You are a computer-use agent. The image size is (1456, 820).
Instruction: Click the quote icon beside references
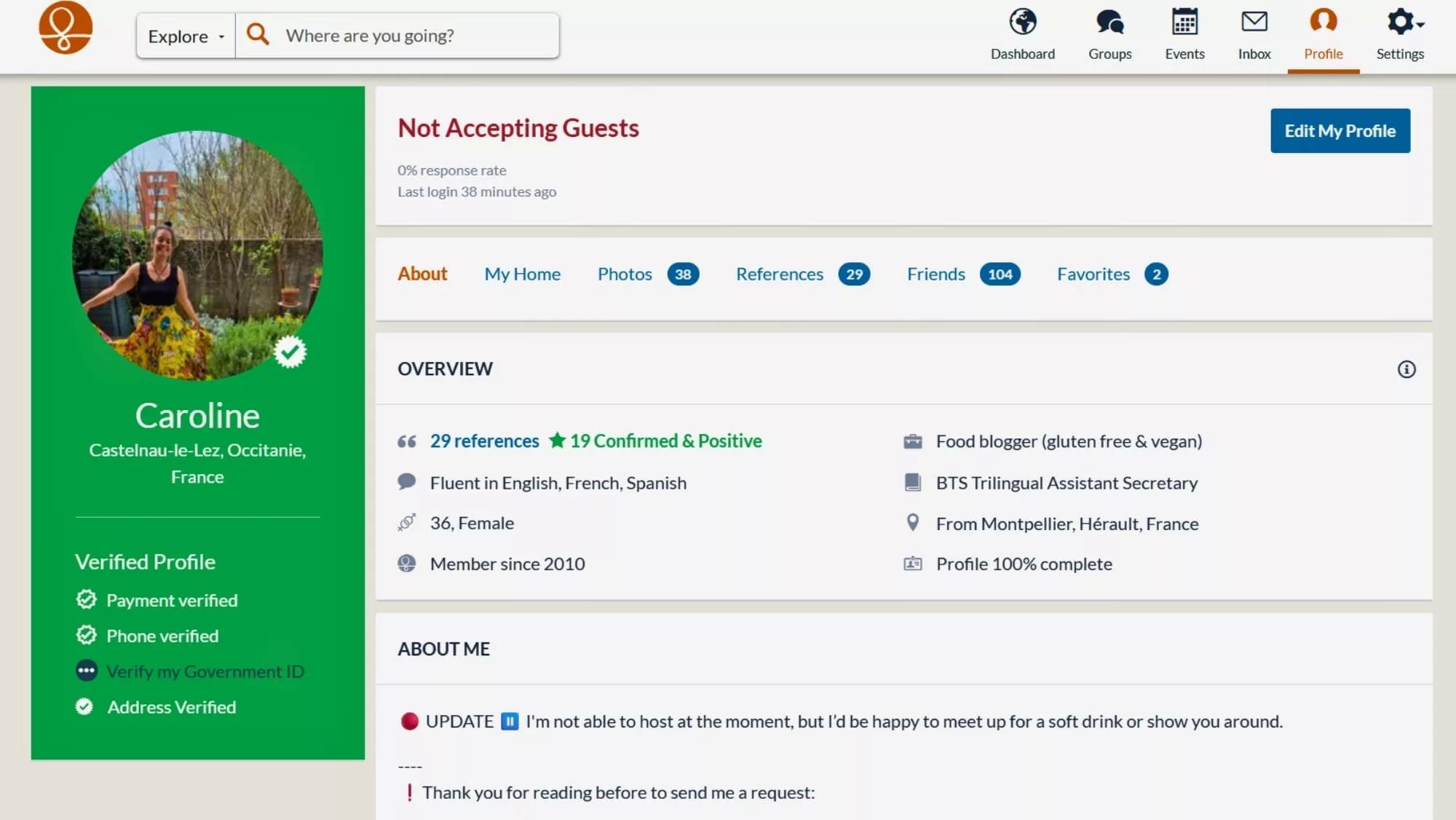click(407, 441)
